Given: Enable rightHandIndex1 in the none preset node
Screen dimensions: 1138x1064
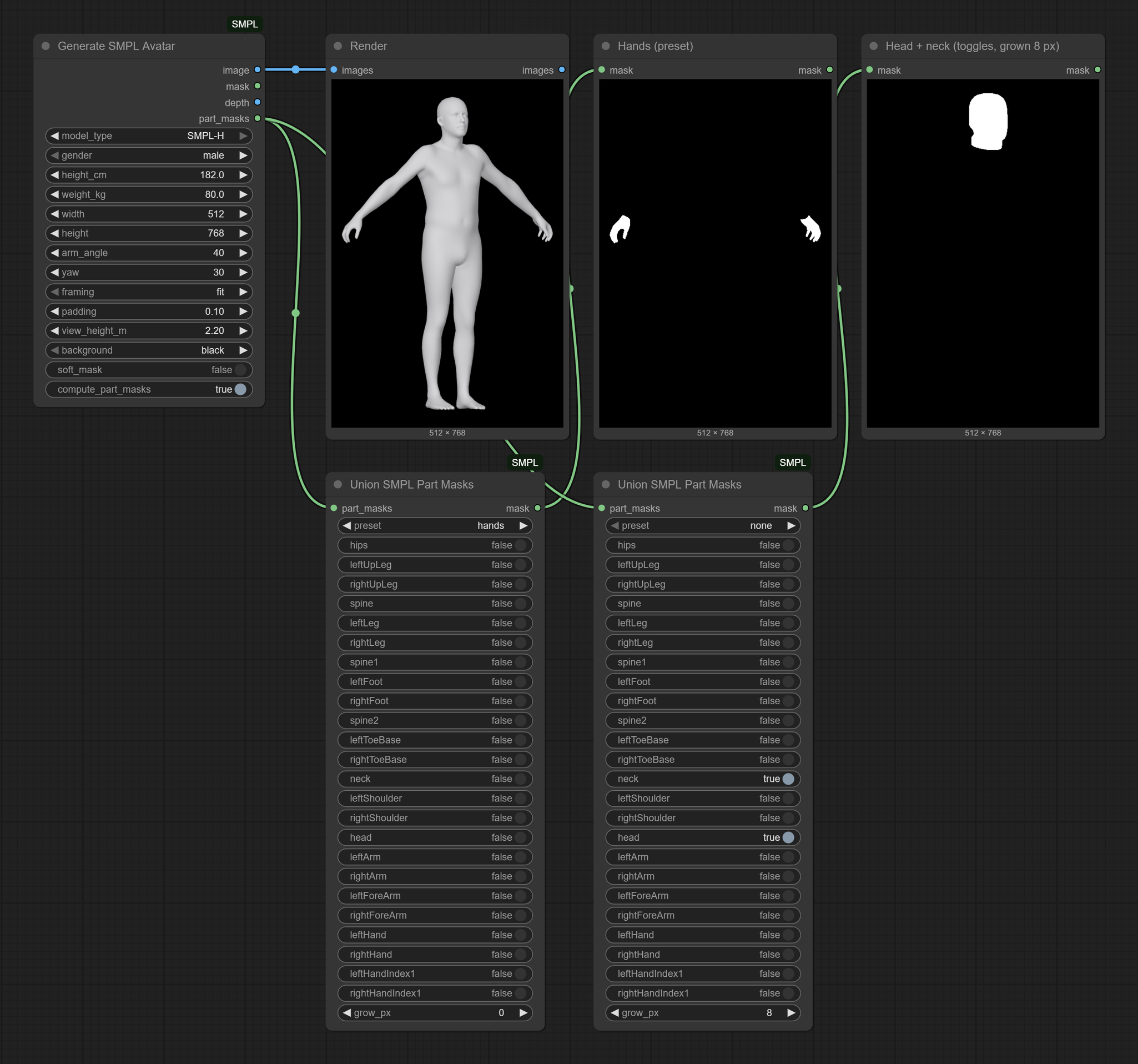Looking at the screenshot, I should (x=702, y=993).
